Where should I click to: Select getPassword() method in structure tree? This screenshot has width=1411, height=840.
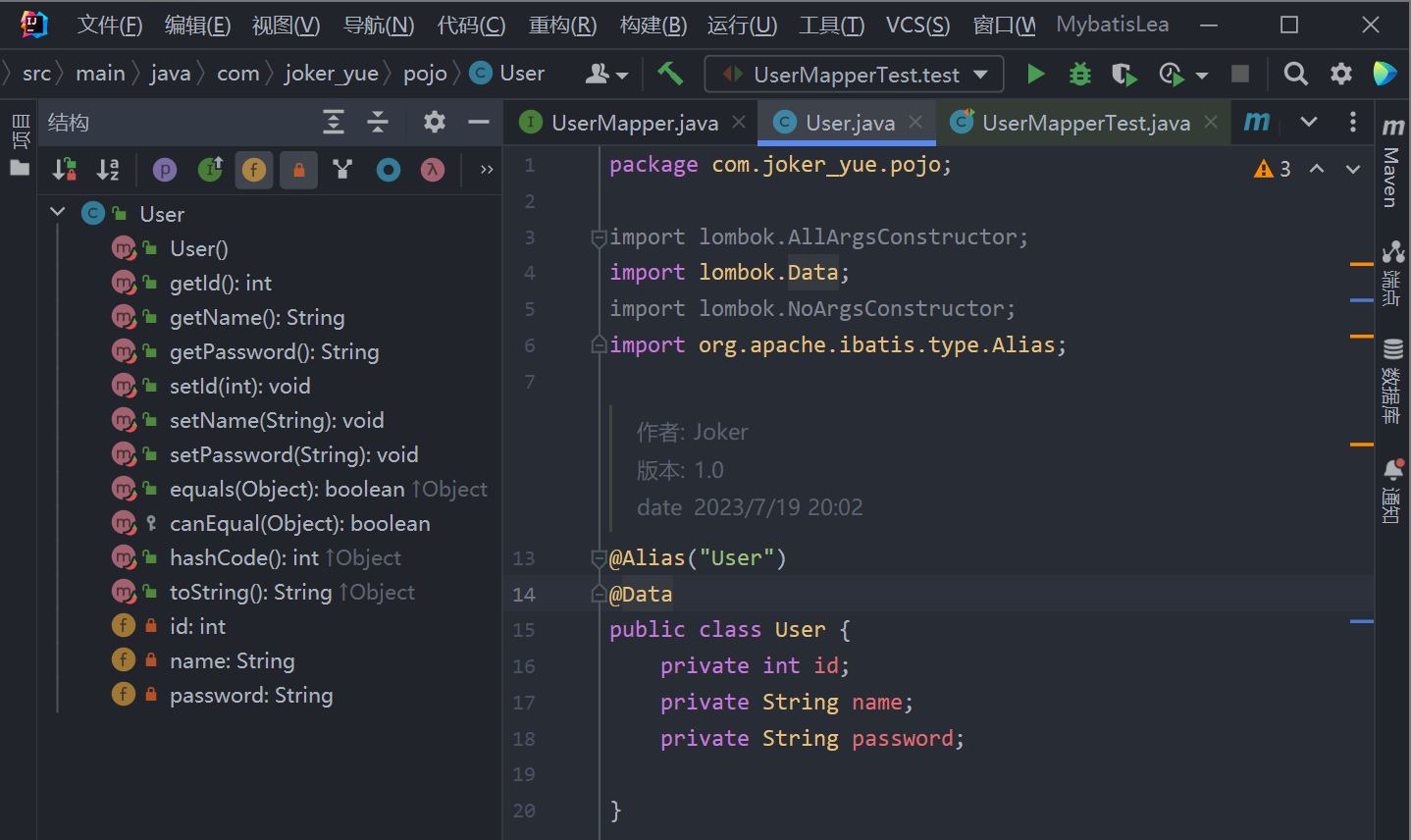[x=274, y=351]
